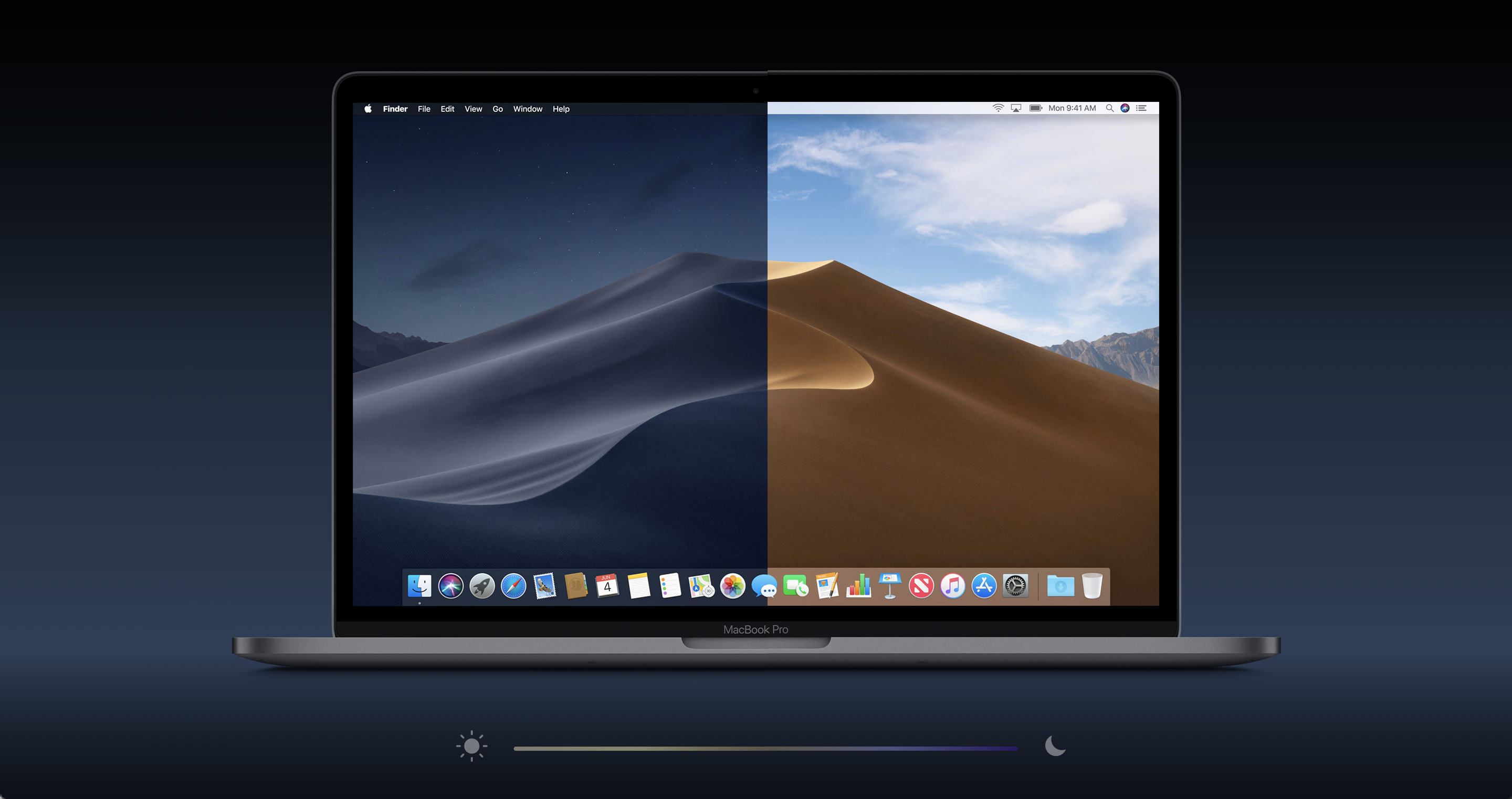The height and width of the screenshot is (799, 1512).
Task: Open News app in Dock
Action: pos(921,586)
